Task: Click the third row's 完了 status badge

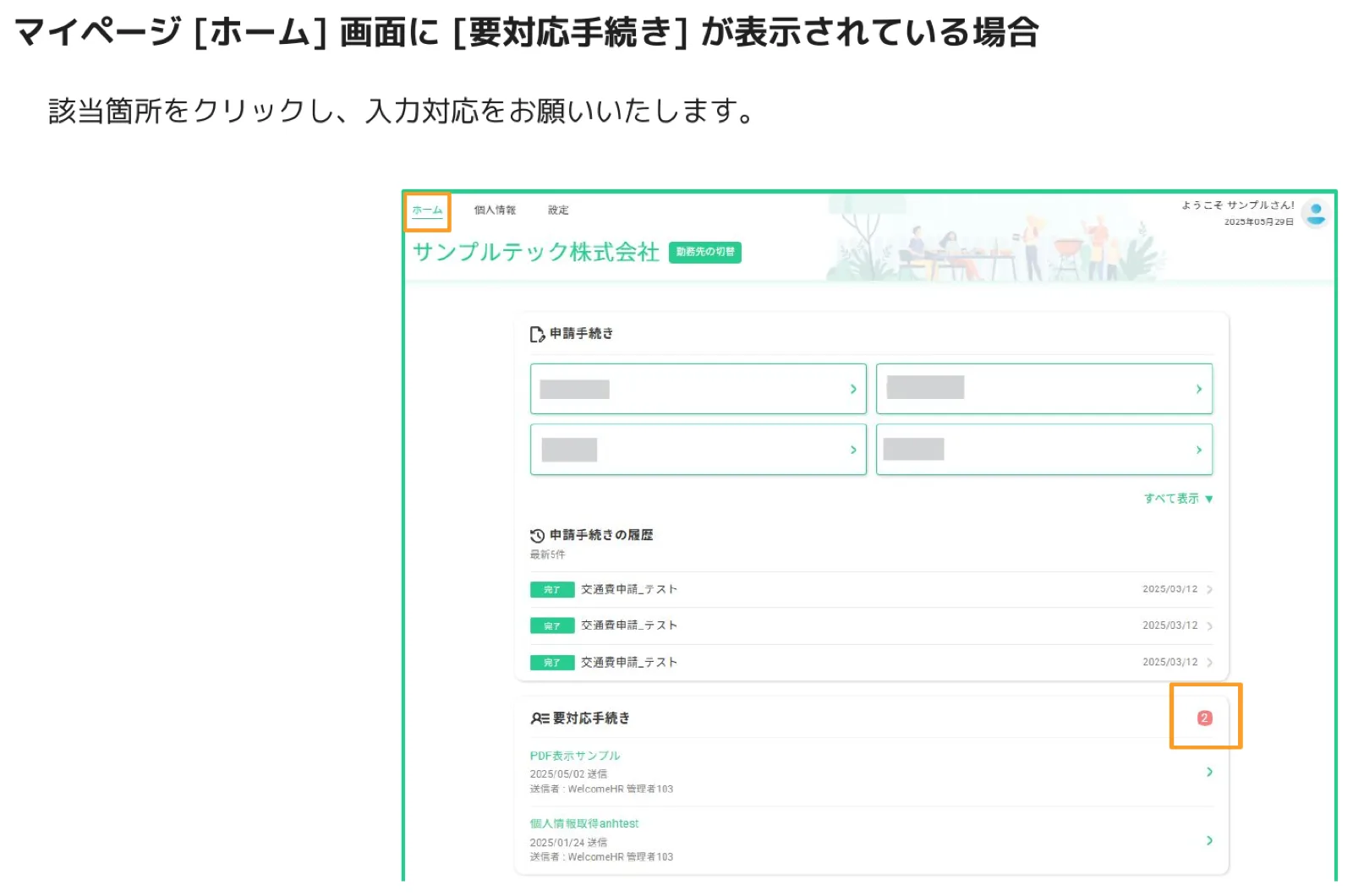Action: 552,663
